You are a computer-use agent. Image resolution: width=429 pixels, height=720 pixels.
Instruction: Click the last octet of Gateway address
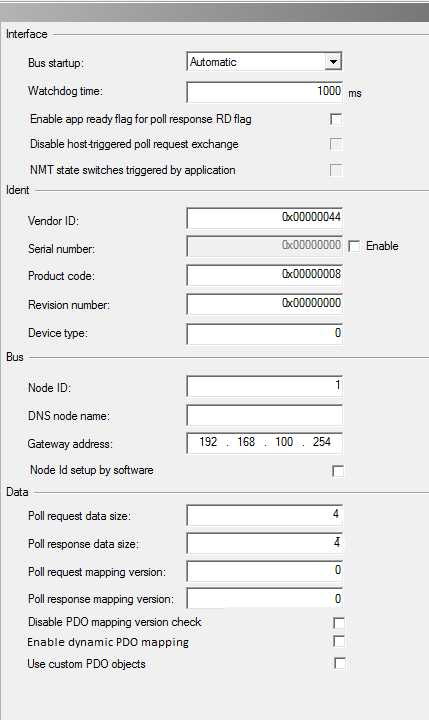point(322,442)
